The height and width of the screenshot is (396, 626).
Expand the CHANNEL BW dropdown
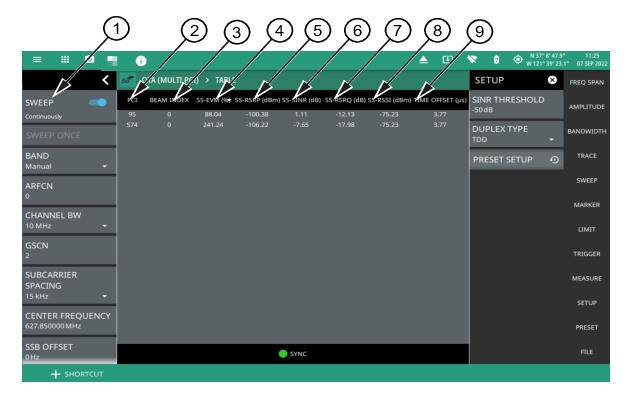pyautogui.click(x=69, y=220)
